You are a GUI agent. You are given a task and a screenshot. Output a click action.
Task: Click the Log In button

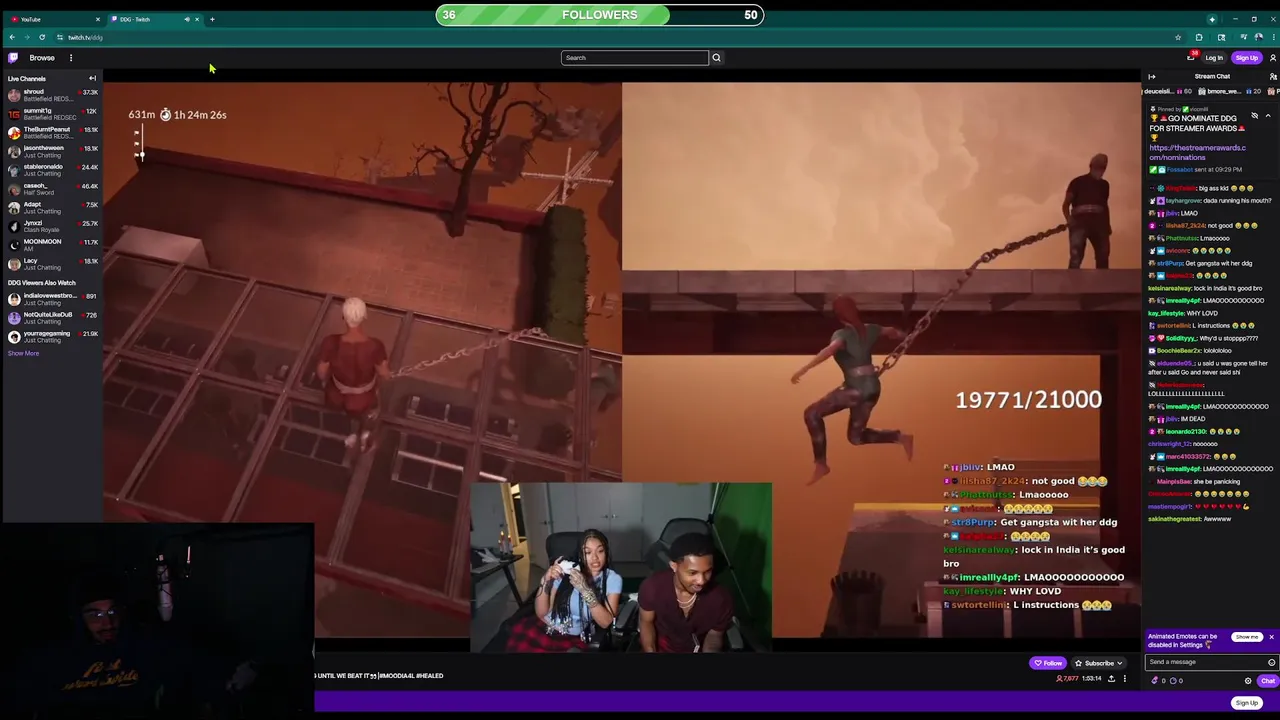point(1213,58)
